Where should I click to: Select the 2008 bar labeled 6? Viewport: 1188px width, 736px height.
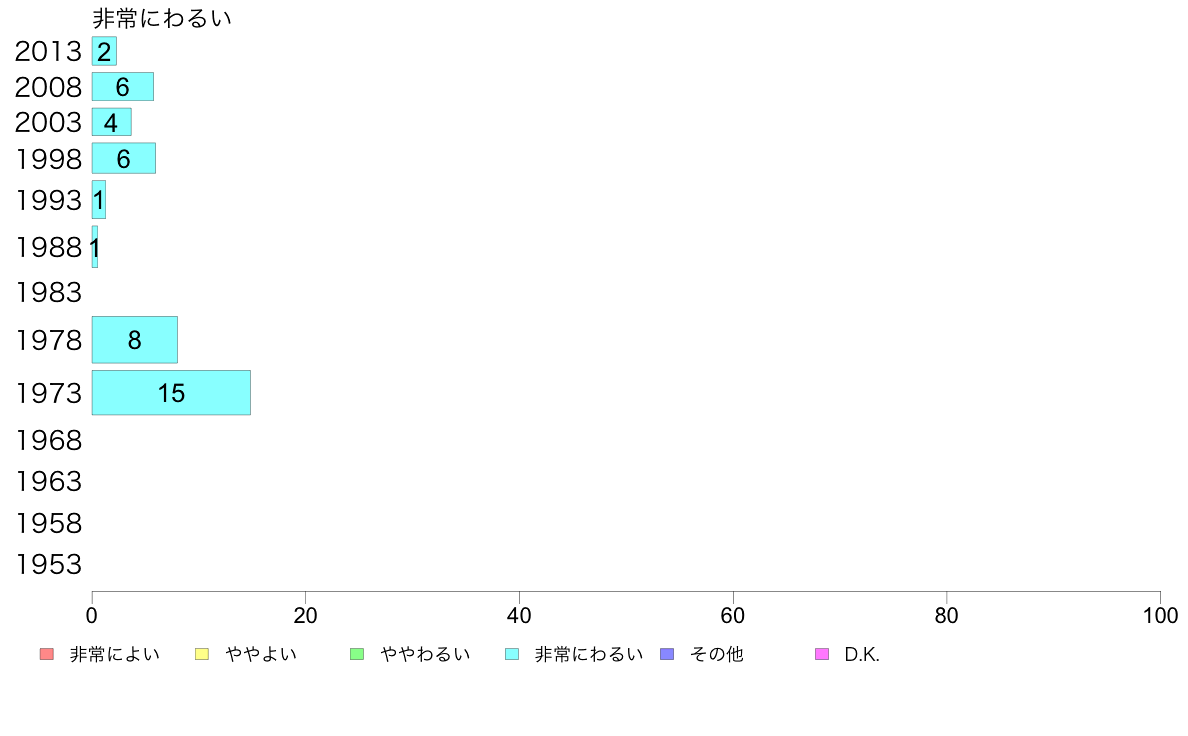click(x=123, y=86)
